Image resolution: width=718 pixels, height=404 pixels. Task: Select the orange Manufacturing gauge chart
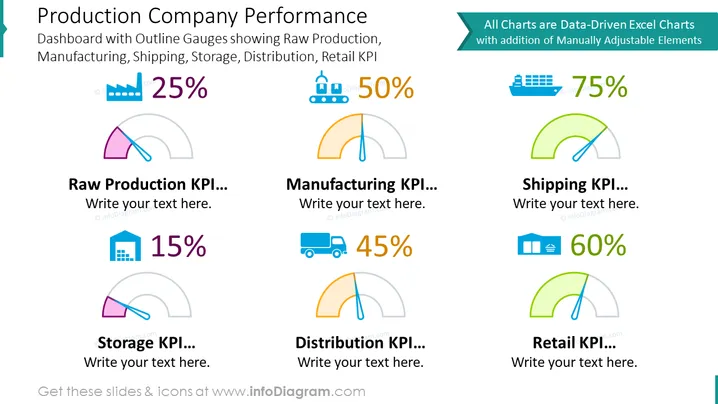point(362,137)
